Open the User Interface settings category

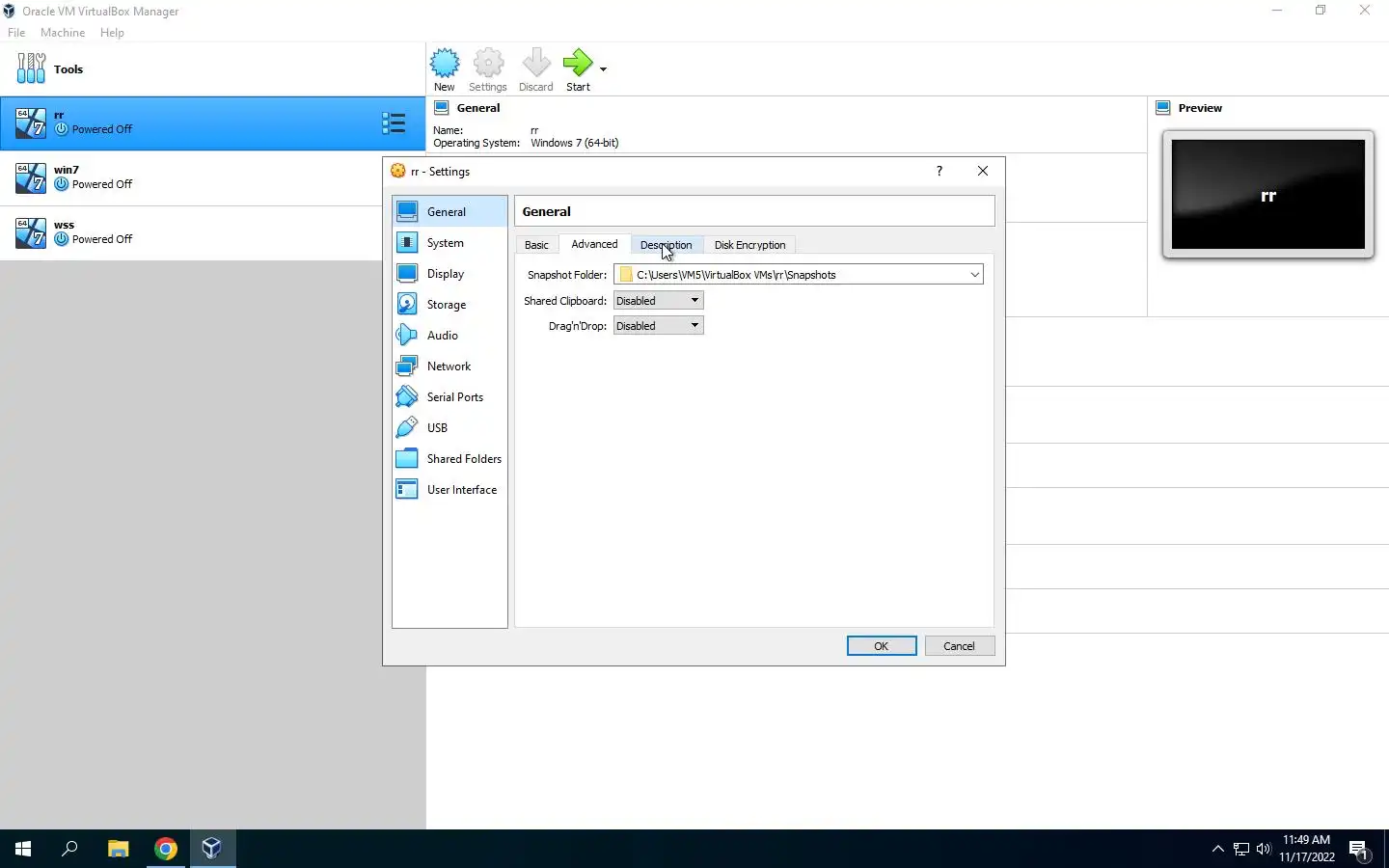[x=449, y=490]
